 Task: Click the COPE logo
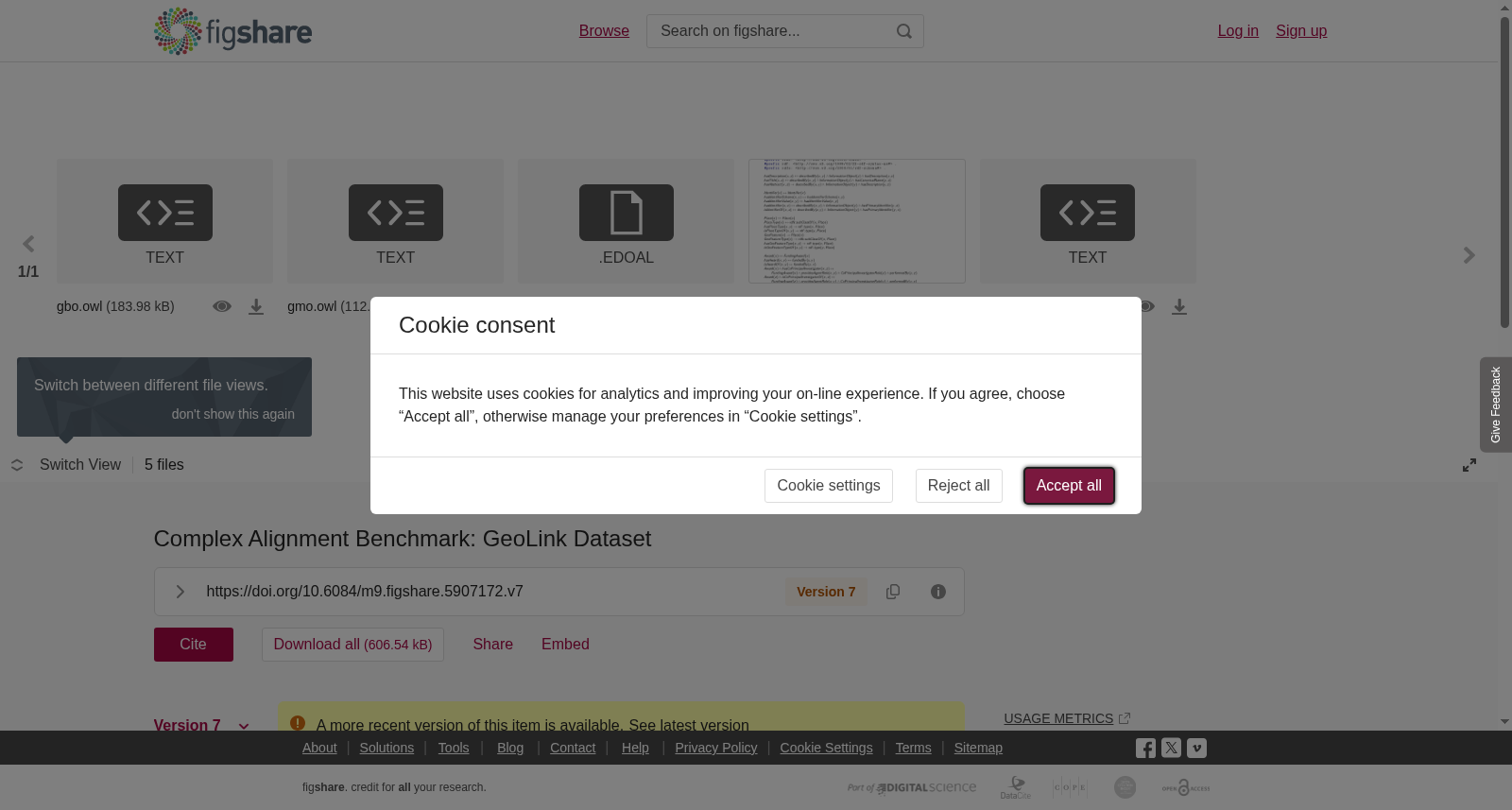1070,787
